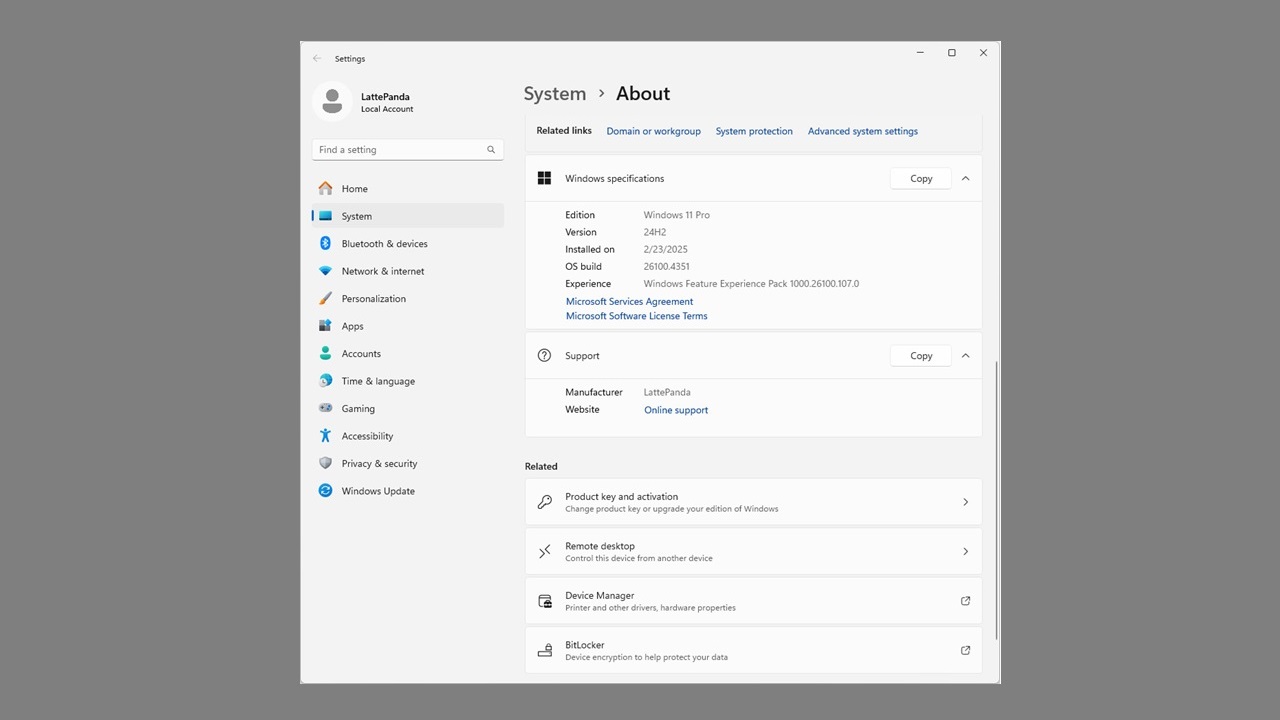Click the Find a setting search box

click(400, 150)
